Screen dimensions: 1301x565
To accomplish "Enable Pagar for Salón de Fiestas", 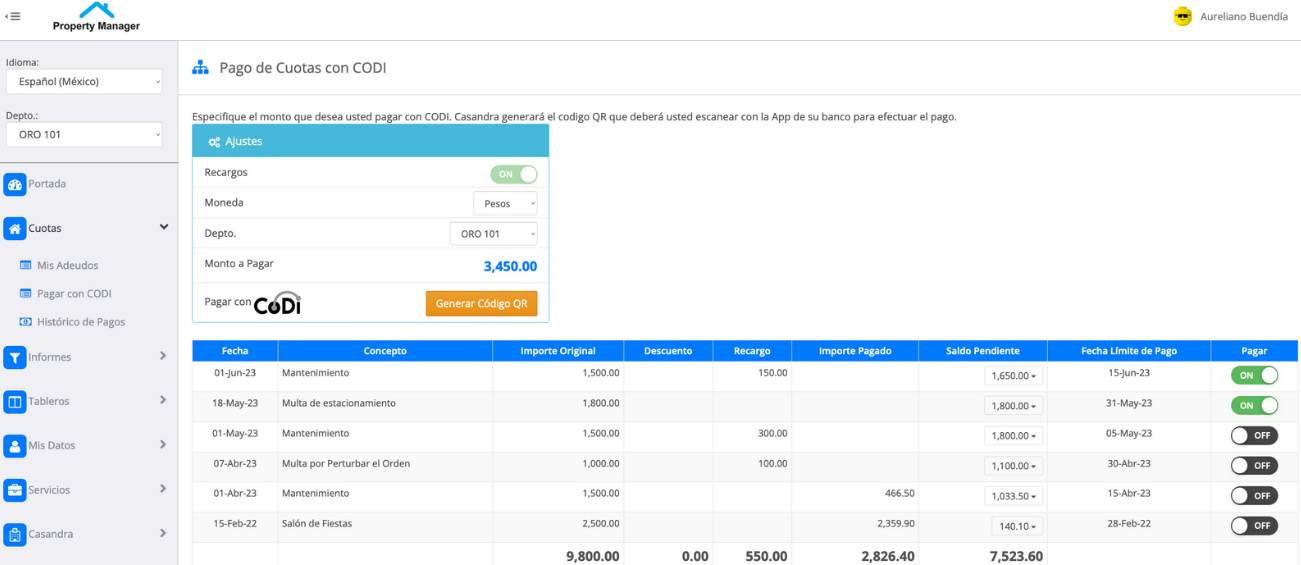I will click(1254, 525).
